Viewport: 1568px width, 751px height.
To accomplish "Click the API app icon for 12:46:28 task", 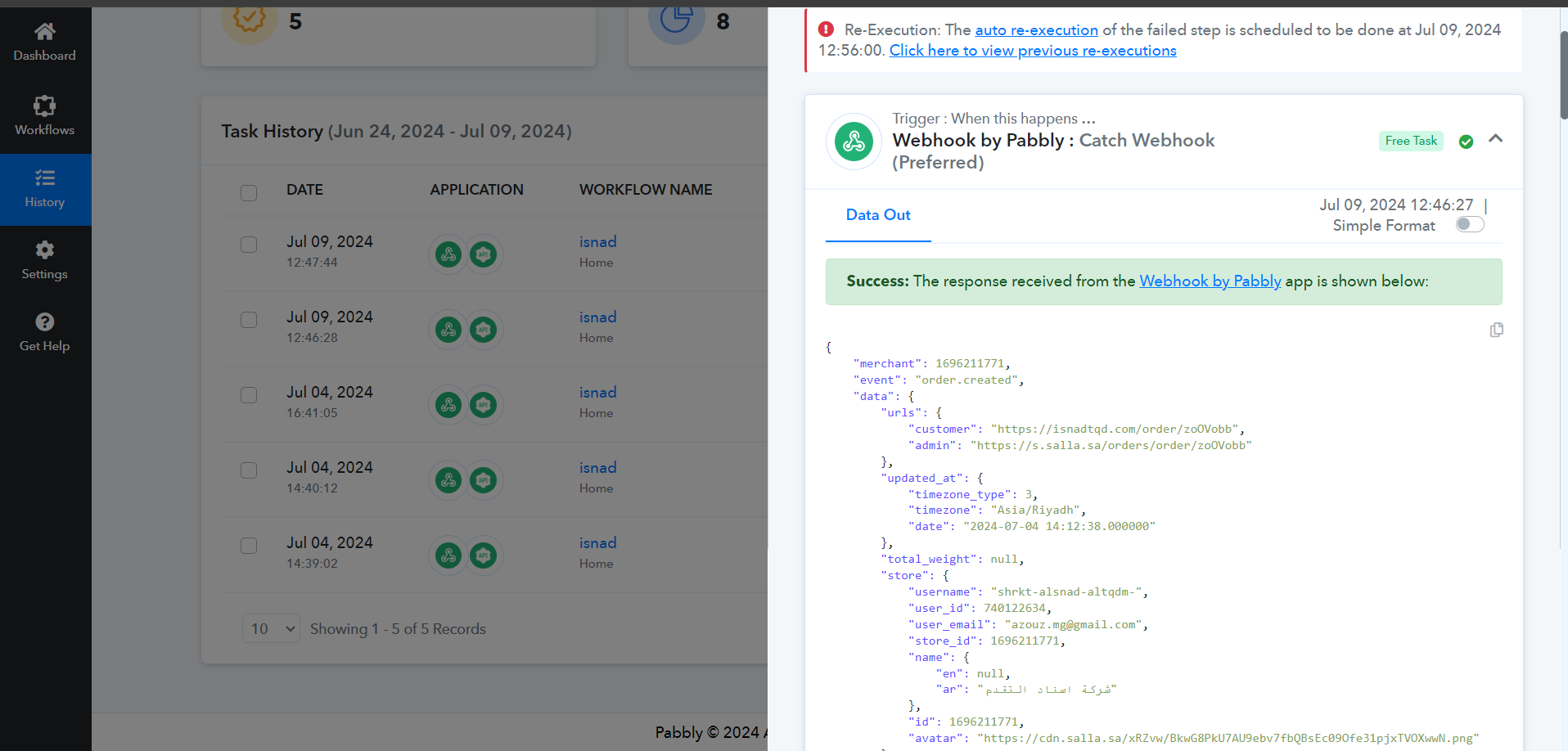I will pyautogui.click(x=484, y=330).
